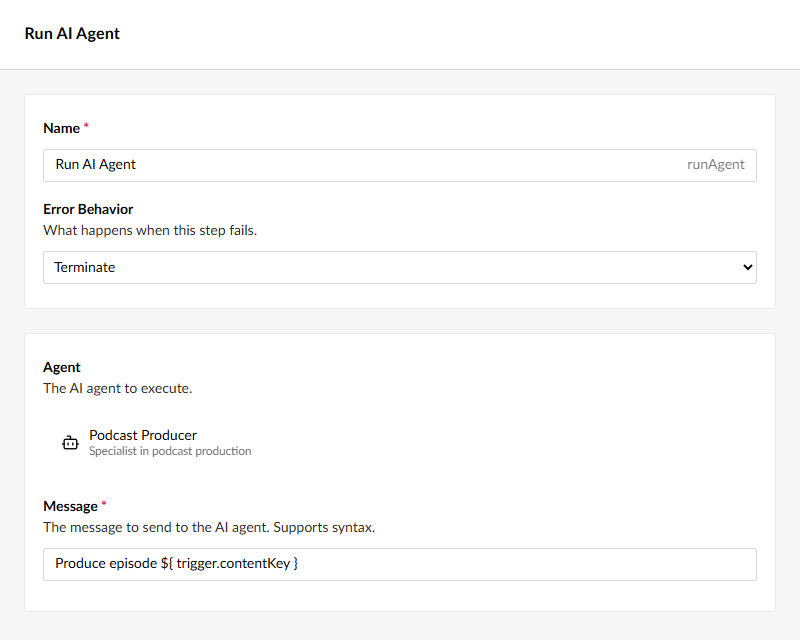Viewport: 800px width, 640px height.
Task: Select the Podcast Producer agent
Action: [x=156, y=442]
